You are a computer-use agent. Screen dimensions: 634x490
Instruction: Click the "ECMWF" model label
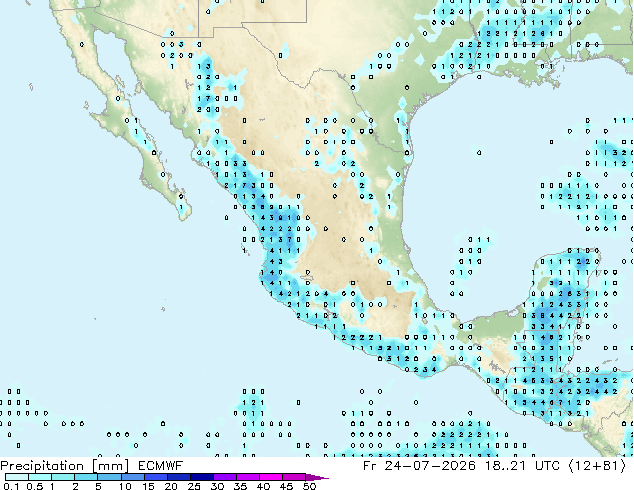coord(161,466)
